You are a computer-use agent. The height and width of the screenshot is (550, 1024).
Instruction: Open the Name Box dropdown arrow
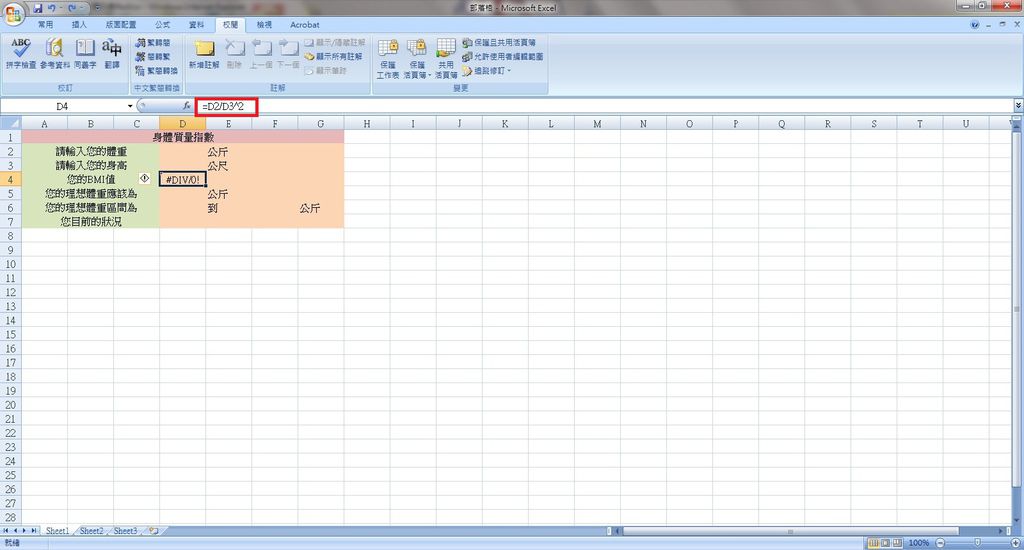pos(130,106)
